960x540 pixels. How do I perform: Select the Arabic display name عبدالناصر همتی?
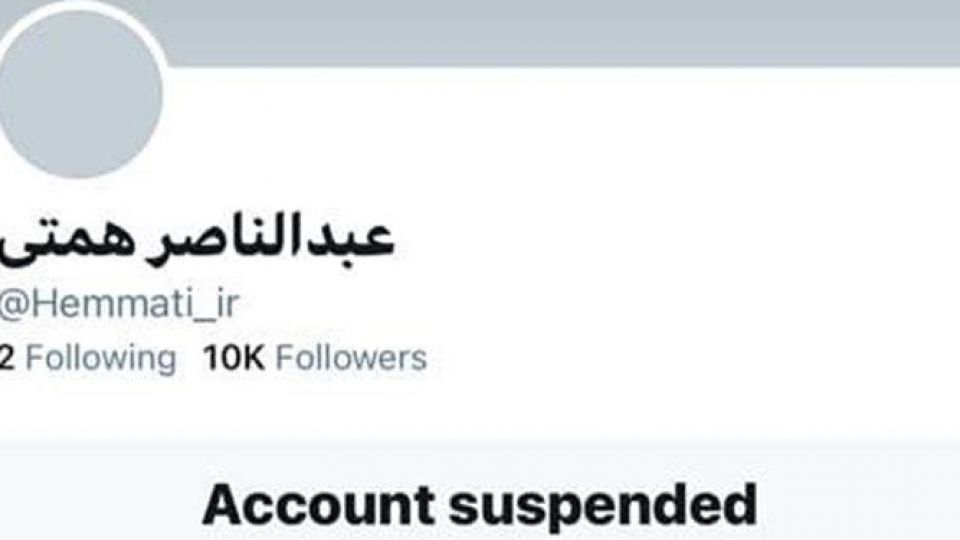coord(196,239)
